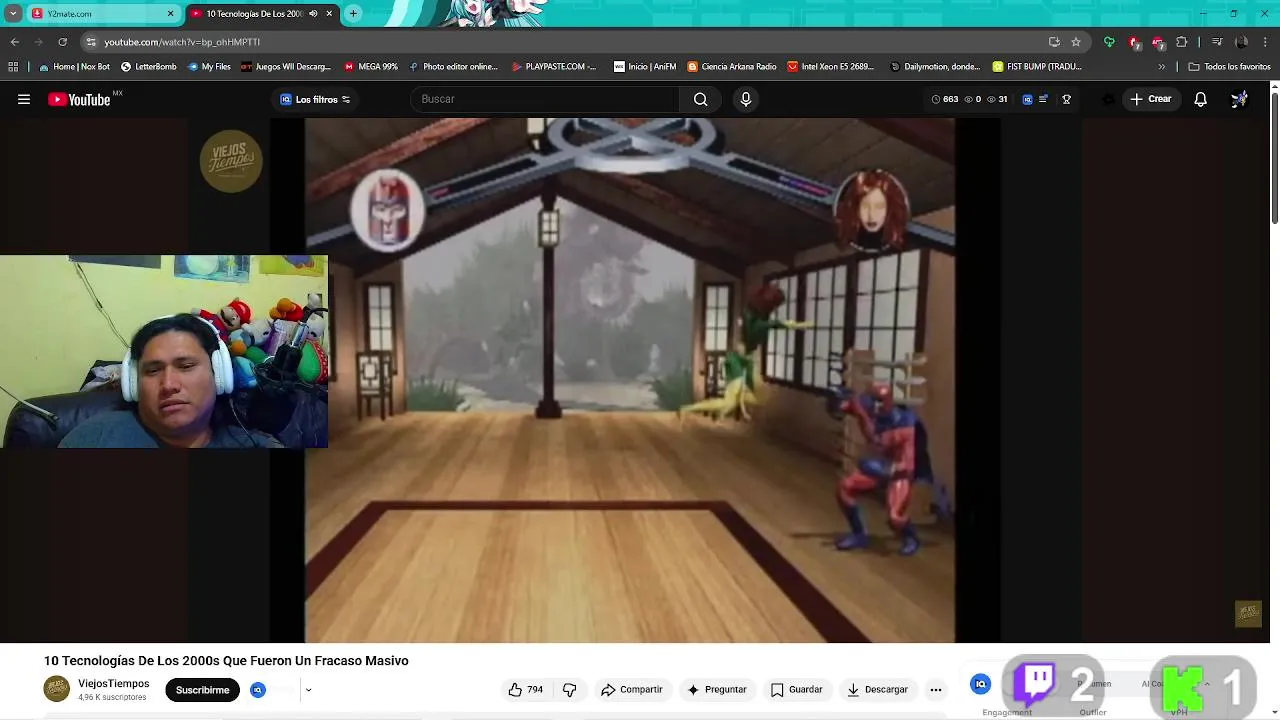Image resolution: width=1280 pixels, height=720 pixels.
Task: Click the blue IQ circle below the video
Action: coord(981,684)
